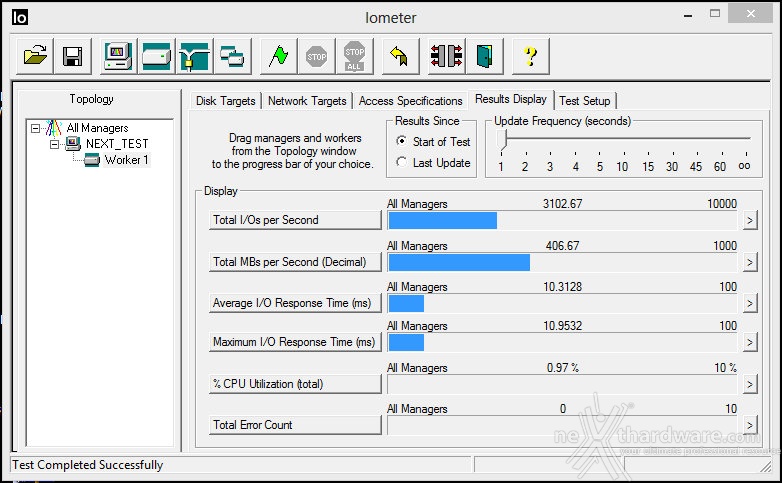Screen dimensions: 782x483
Task: Exit Iometer via door icon
Action: 484,55
